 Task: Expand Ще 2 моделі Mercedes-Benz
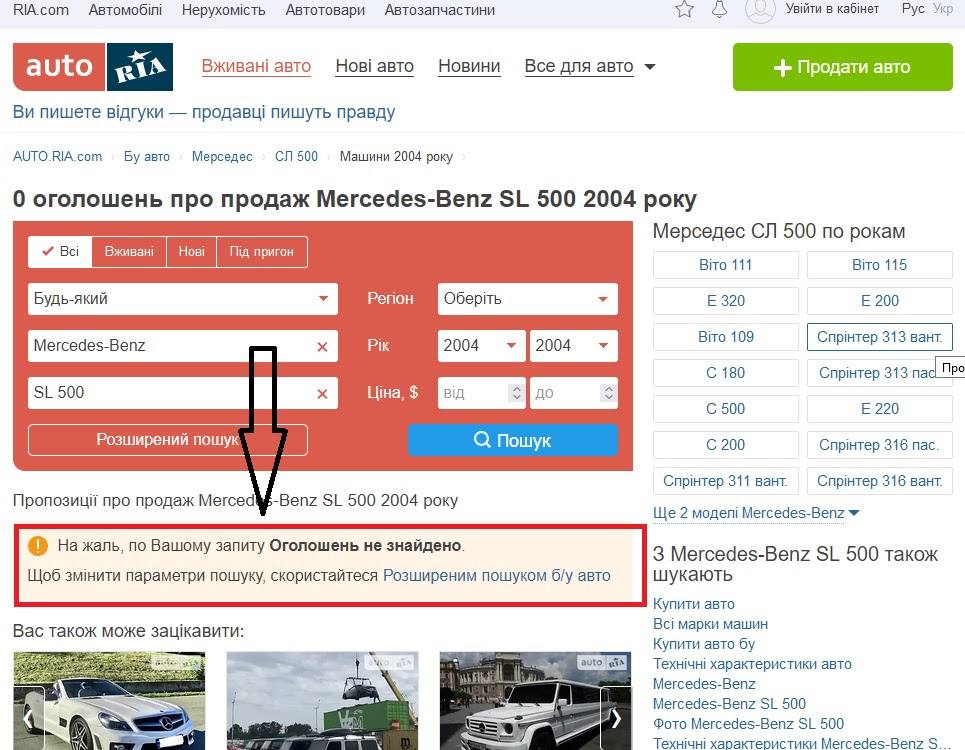pyautogui.click(x=756, y=513)
